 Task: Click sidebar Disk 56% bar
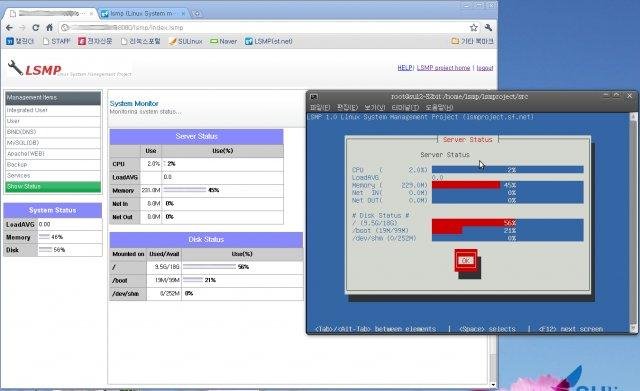[45, 249]
